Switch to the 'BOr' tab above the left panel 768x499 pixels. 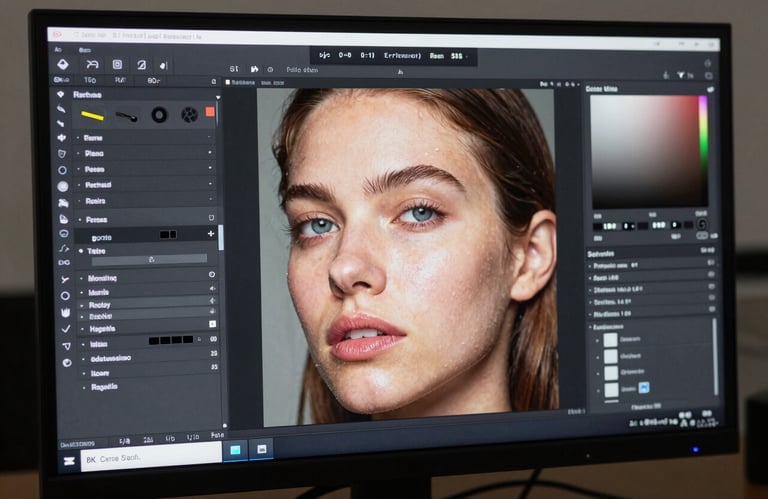(153, 80)
